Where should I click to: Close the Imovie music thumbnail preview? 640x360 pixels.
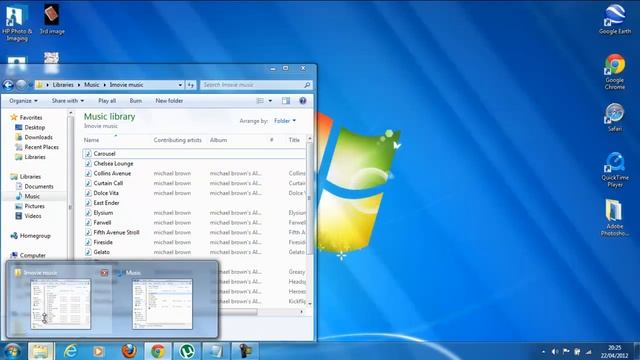click(104, 273)
